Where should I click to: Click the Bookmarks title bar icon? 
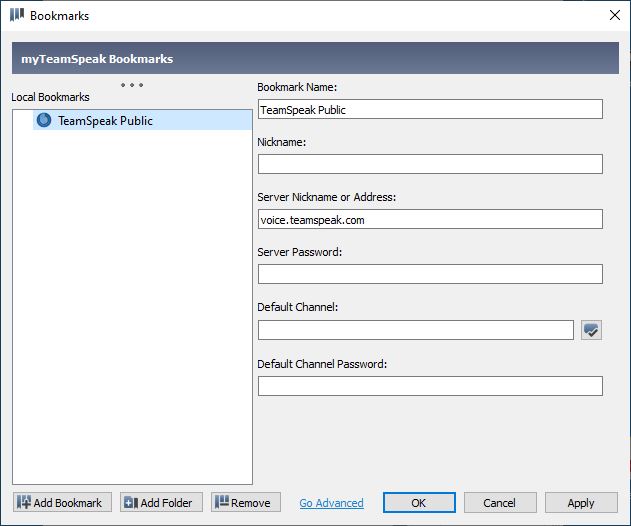(x=17, y=15)
